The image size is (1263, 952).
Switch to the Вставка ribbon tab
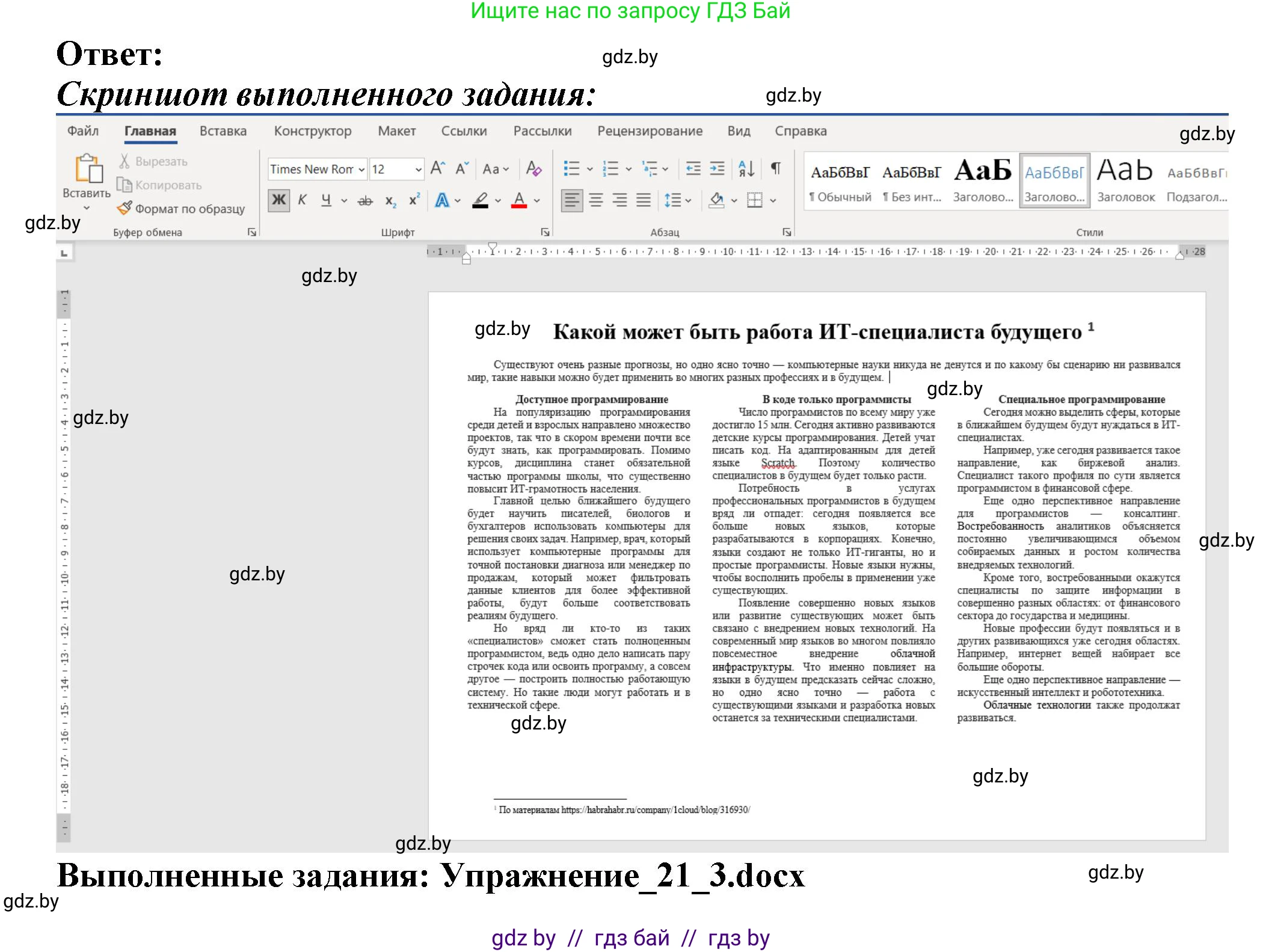coord(223,131)
